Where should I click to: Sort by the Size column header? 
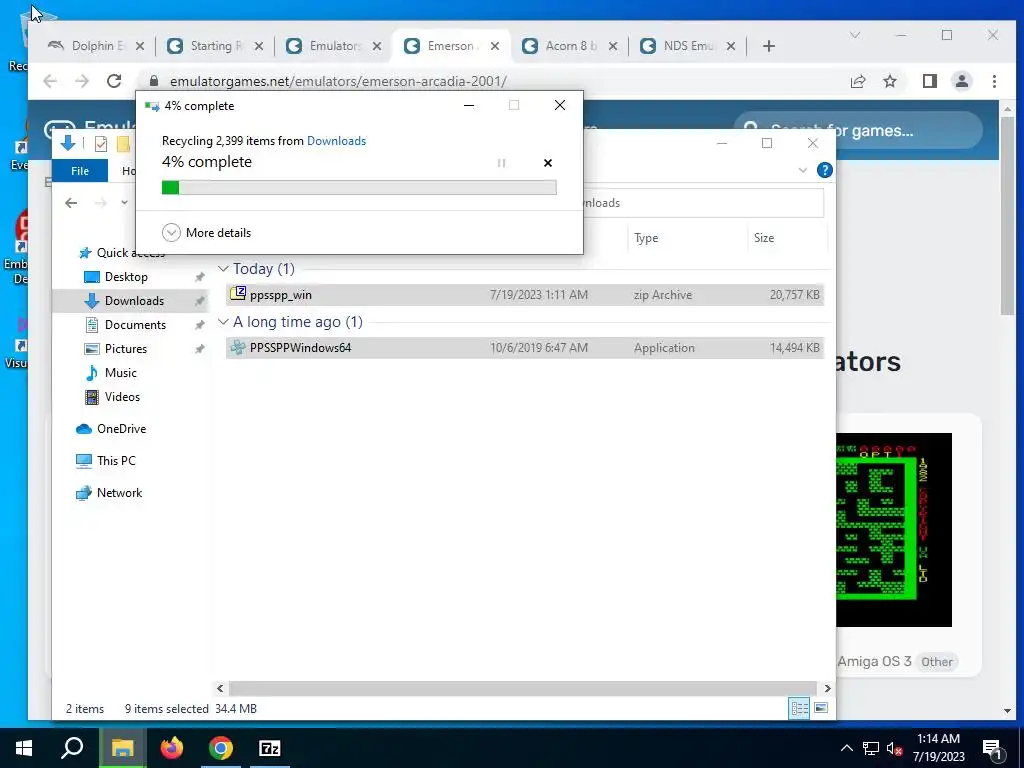click(x=787, y=238)
